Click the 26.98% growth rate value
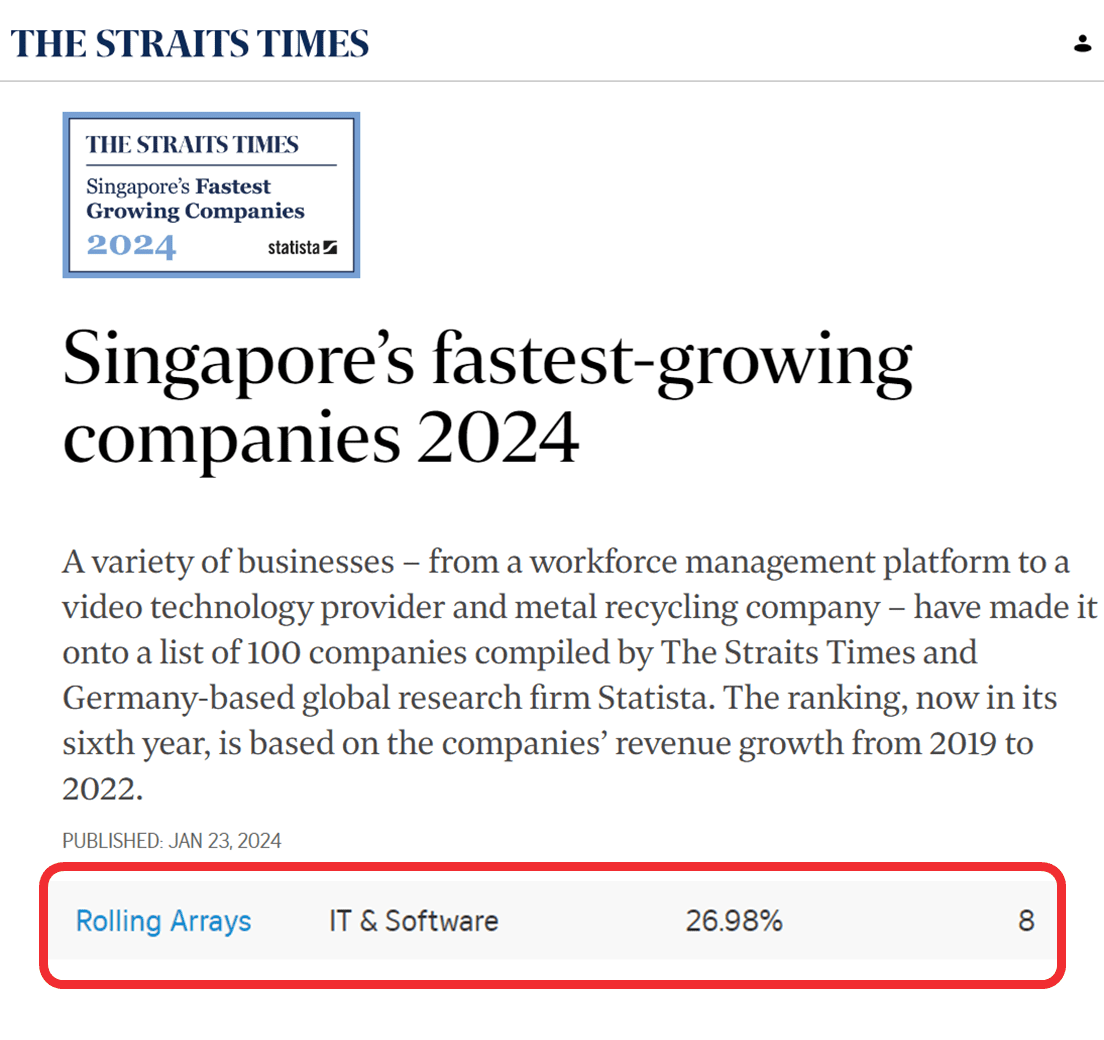The image size is (1104, 1040). [734, 921]
